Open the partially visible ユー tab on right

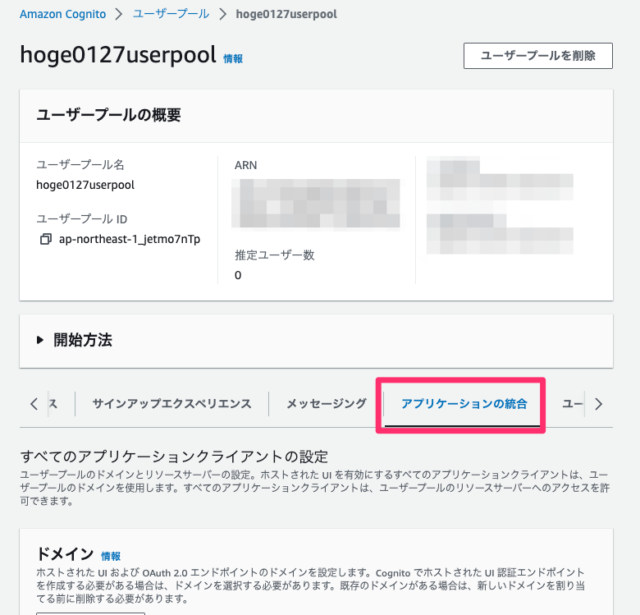pyautogui.click(x=572, y=404)
